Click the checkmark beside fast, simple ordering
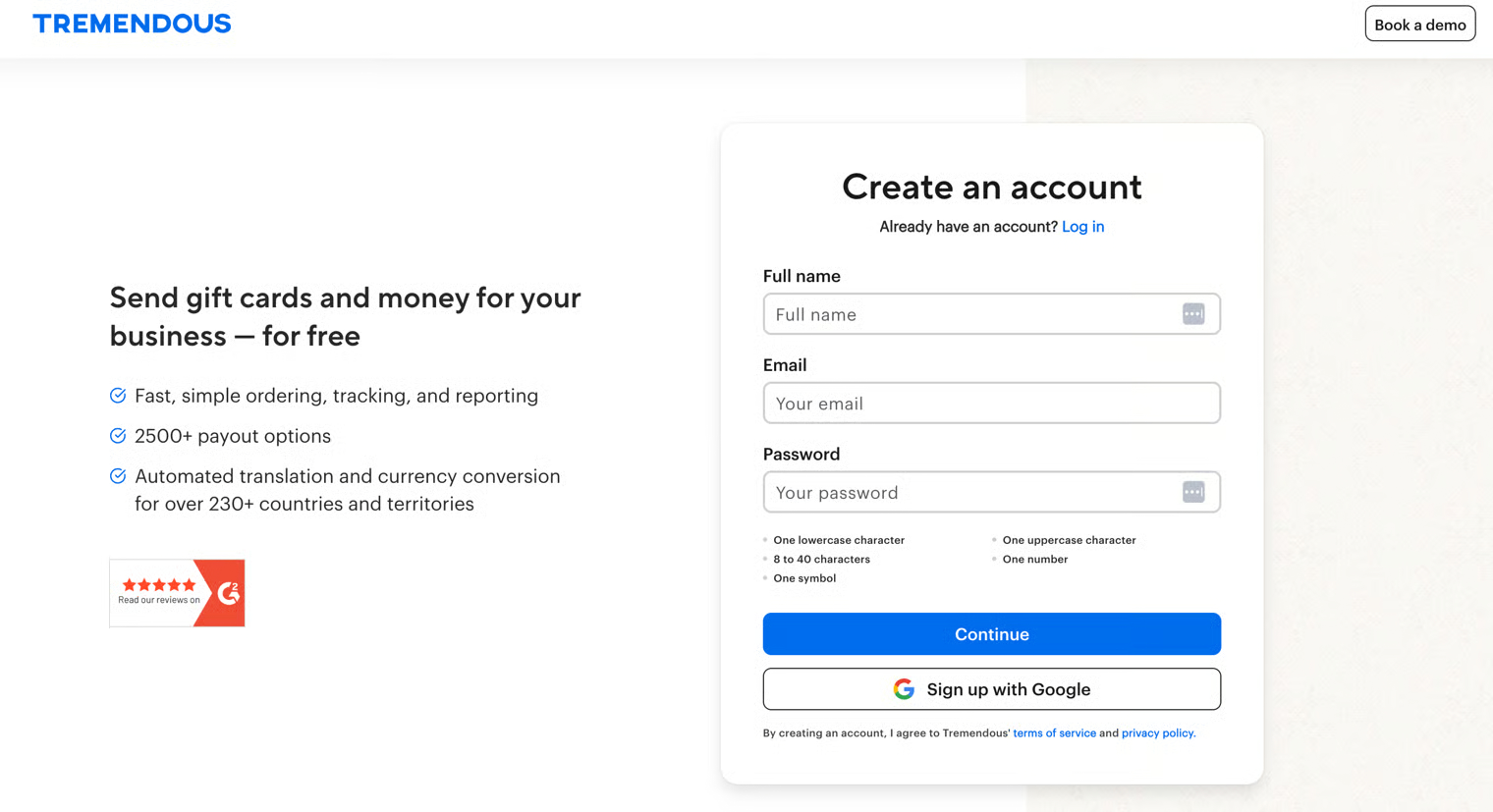The image size is (1493, 812). coord(118,396)
